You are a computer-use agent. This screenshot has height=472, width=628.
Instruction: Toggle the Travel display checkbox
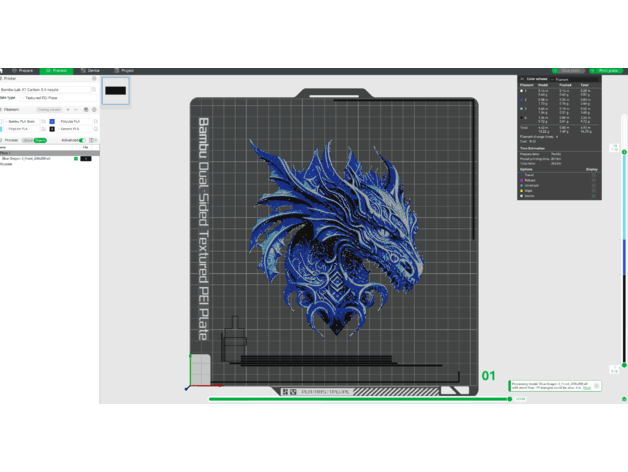pos(594,175)
